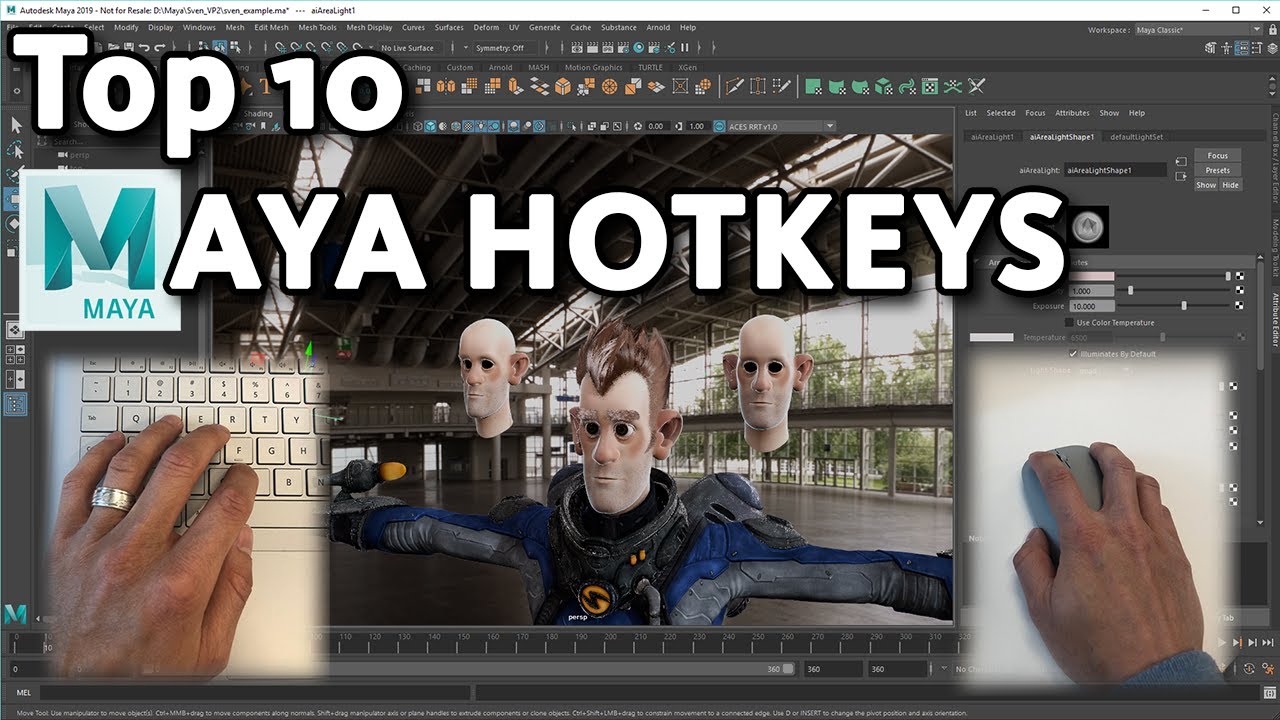
Task: Enable Use Color Temperature checkbox
Action: (1070, 323)
